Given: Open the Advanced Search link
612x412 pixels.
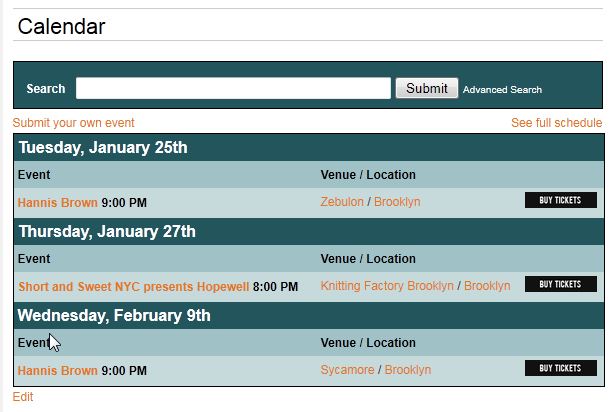Looking at the screenshot, I should click(502, 90).
